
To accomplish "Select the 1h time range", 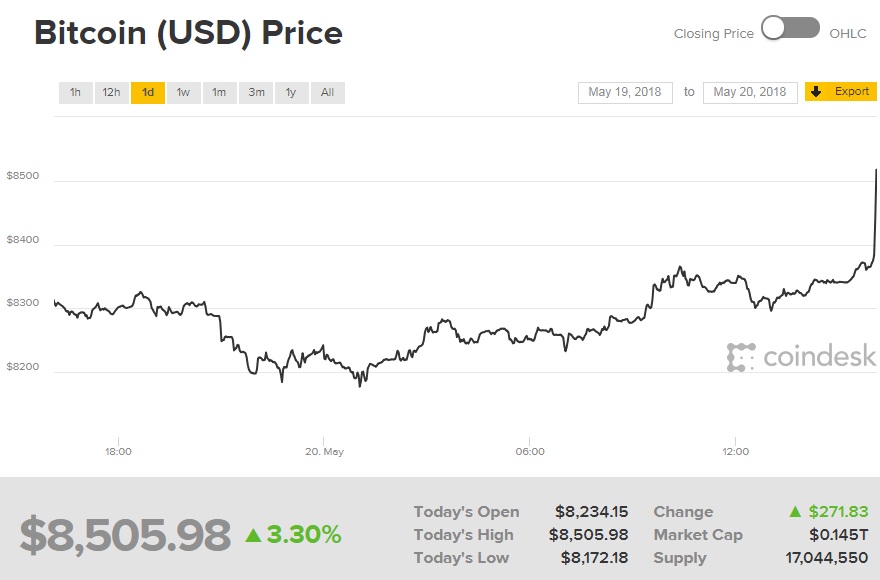I will pos(75,92).
